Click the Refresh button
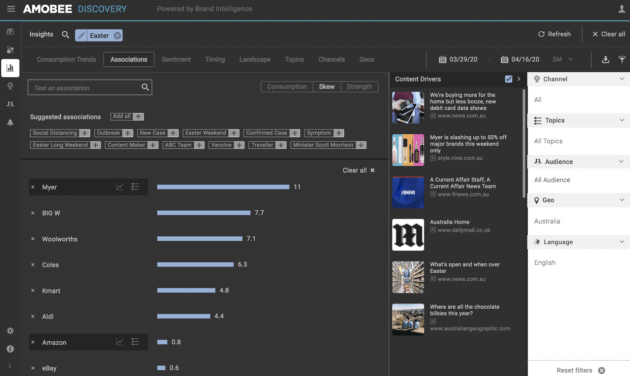This screenshot has height=376, width=630. pos(554,34)
